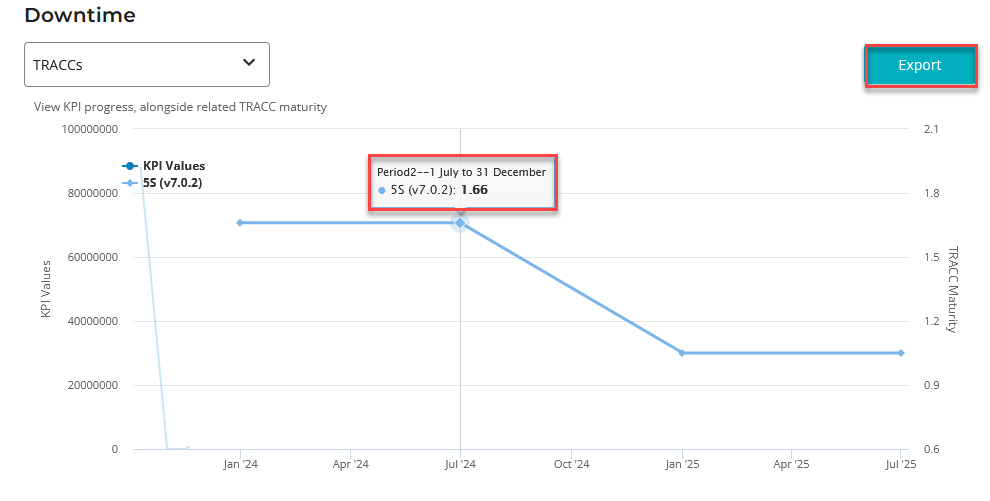Viewport: 990px width, 501px height.
Task: Click the 1.66 value in the tooltip
Action: coord(474,190)
